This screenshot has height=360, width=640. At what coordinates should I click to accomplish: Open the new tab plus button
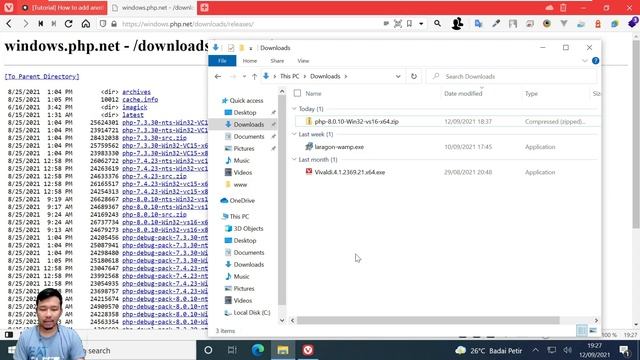tap(204, 7)
